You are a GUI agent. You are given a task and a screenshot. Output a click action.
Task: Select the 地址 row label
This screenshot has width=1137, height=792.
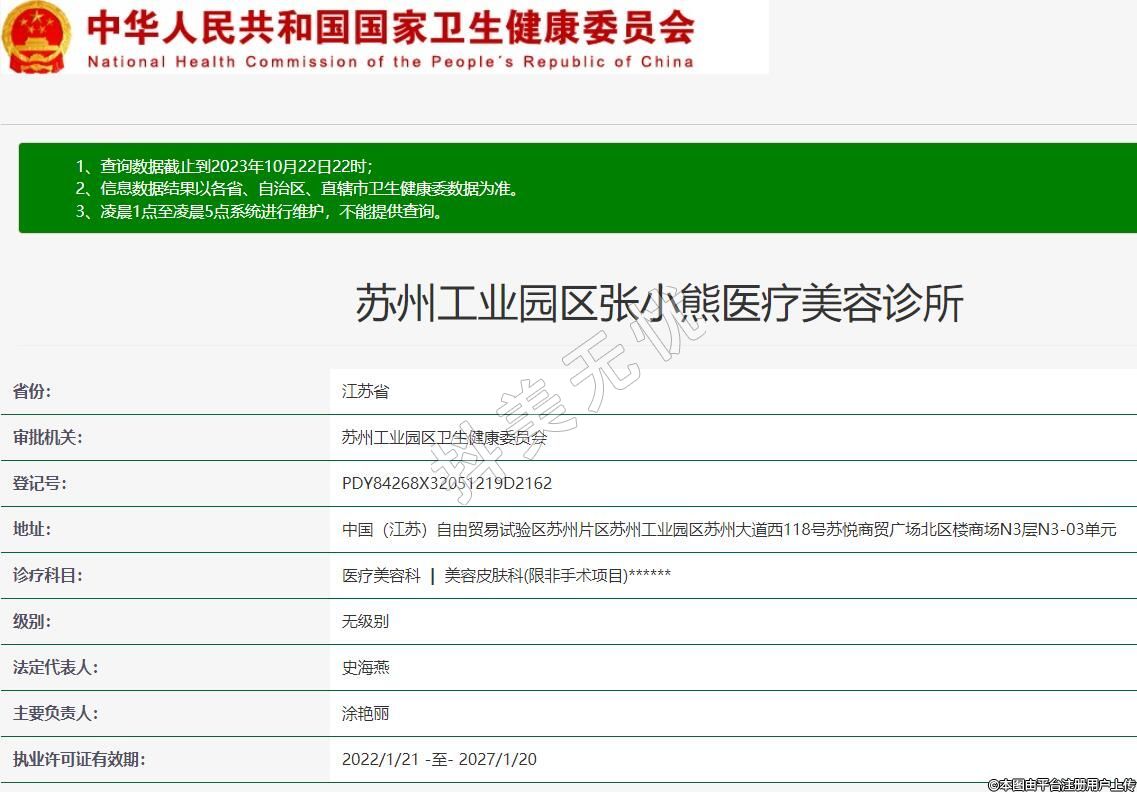click(x=32, y=529)
